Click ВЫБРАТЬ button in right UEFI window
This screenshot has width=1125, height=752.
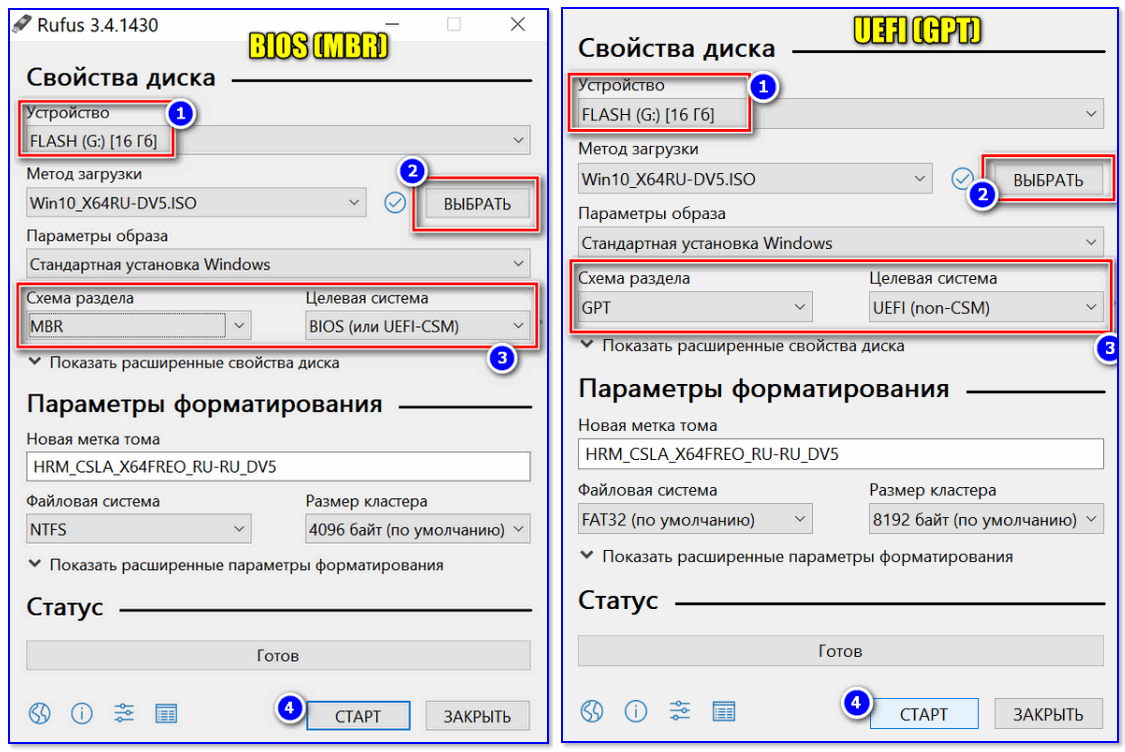pyautogui.click(x=1048, y=179)
